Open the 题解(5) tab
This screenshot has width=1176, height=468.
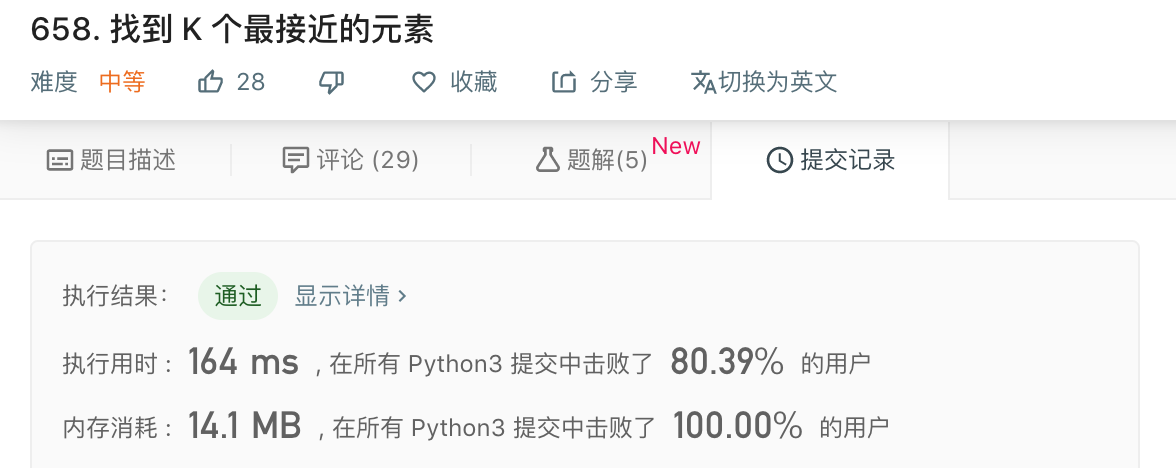[x=592, y=160]
